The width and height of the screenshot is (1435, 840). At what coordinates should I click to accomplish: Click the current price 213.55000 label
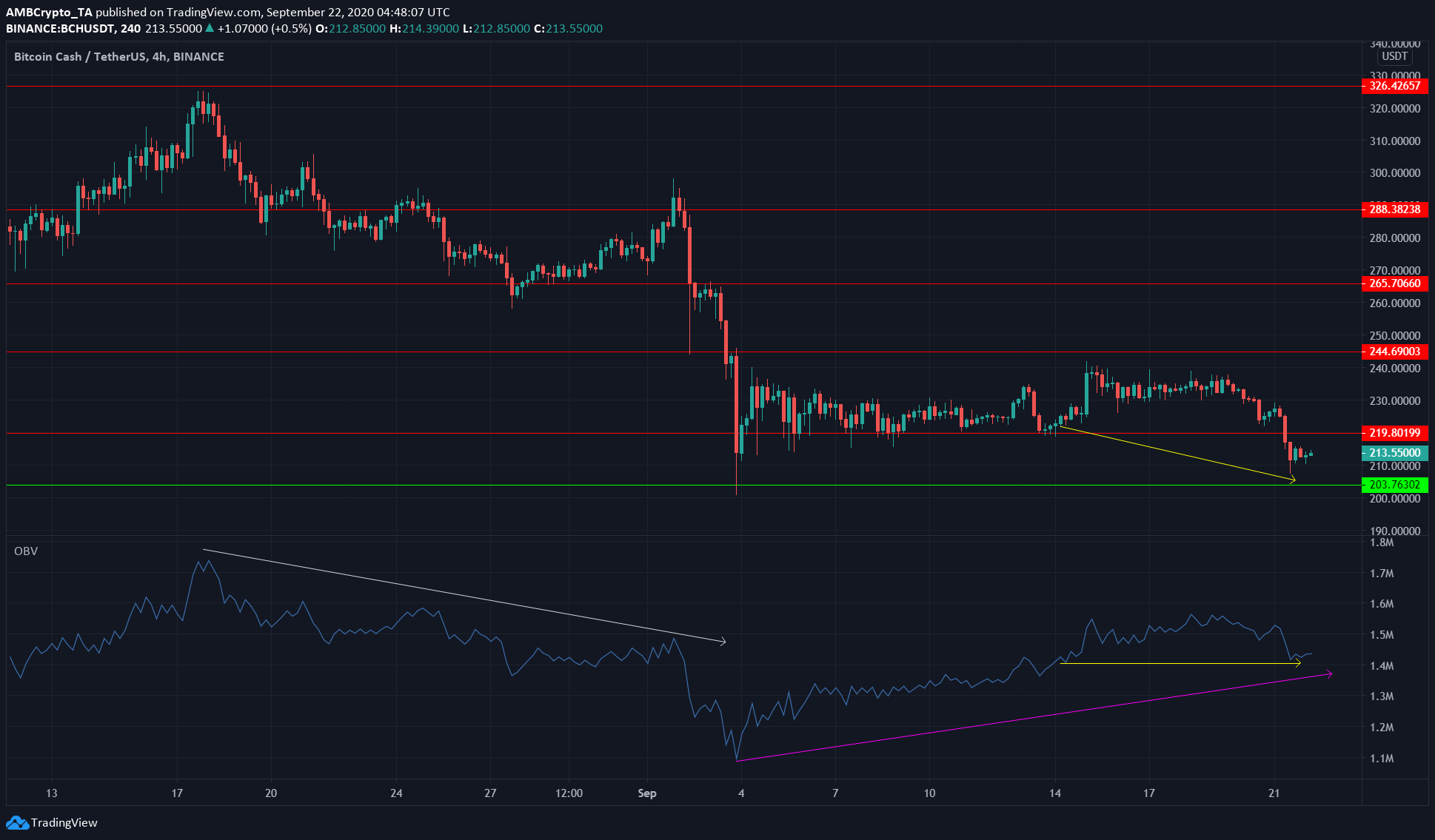click(1395, 453)
